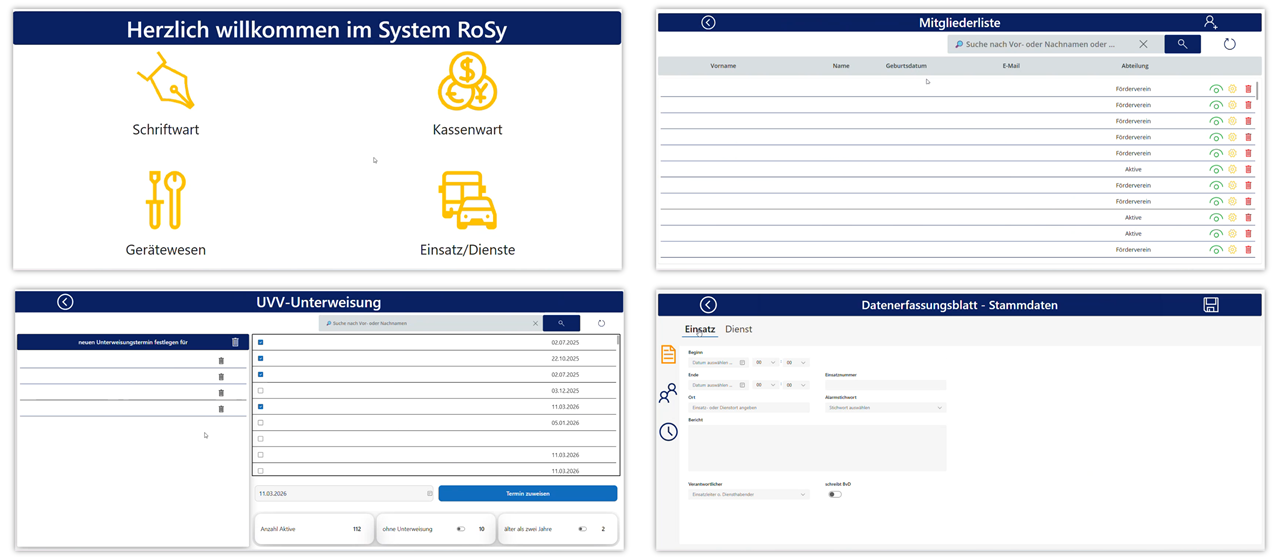Click the Anzahl Aktive card
The height and width of the screenshot is (557, 1280).
tap(314, 529)
